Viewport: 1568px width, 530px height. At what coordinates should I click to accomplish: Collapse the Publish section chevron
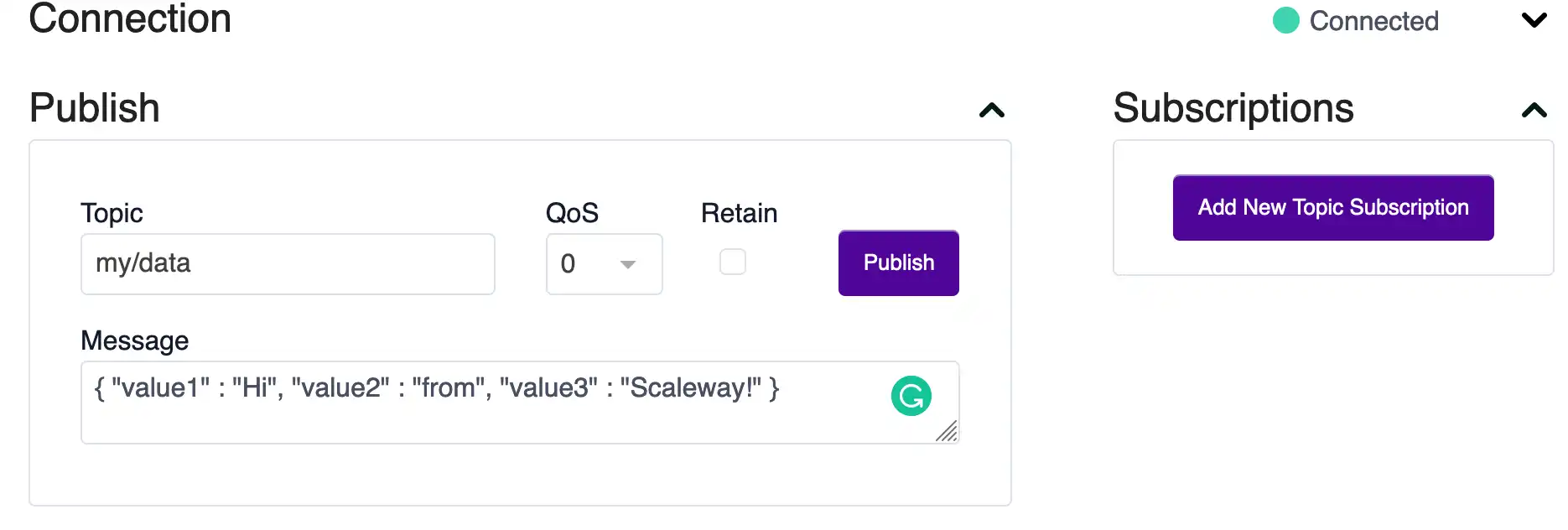(x=992, y=110)
